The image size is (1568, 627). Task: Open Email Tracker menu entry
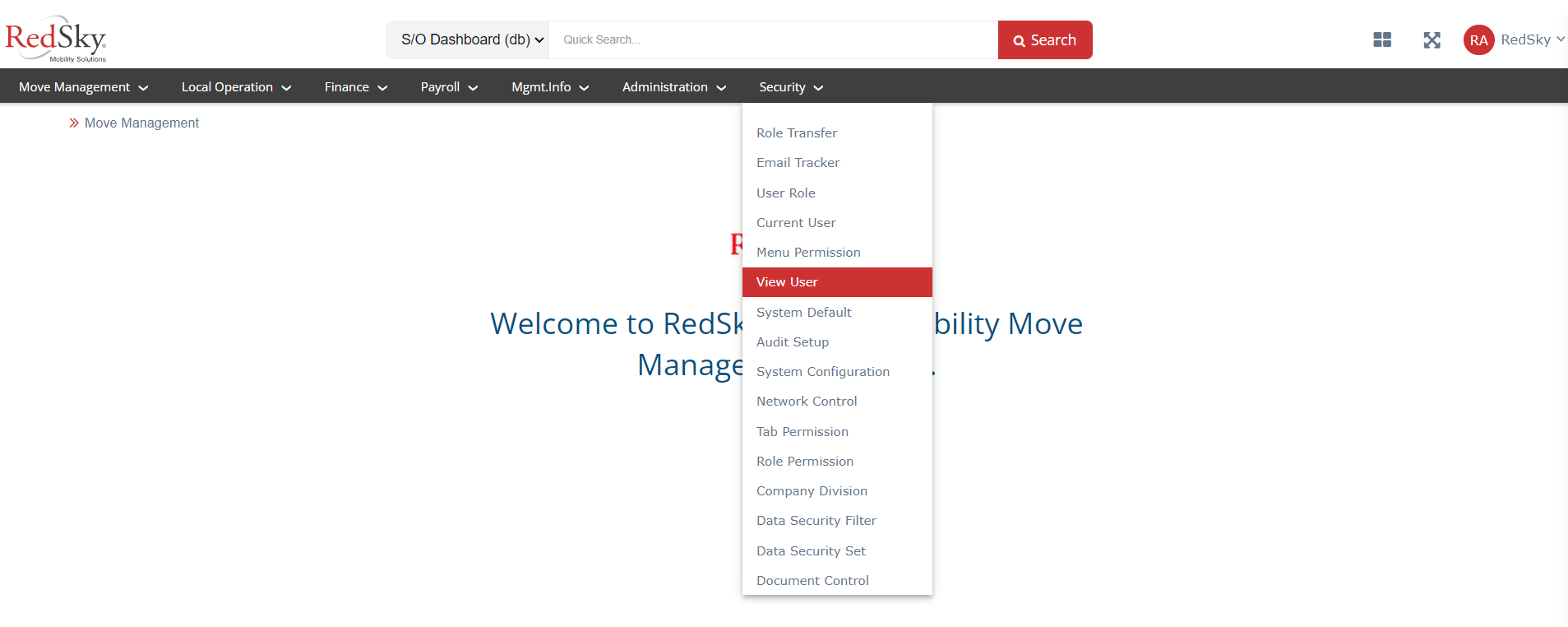click(x=837, y=162)
